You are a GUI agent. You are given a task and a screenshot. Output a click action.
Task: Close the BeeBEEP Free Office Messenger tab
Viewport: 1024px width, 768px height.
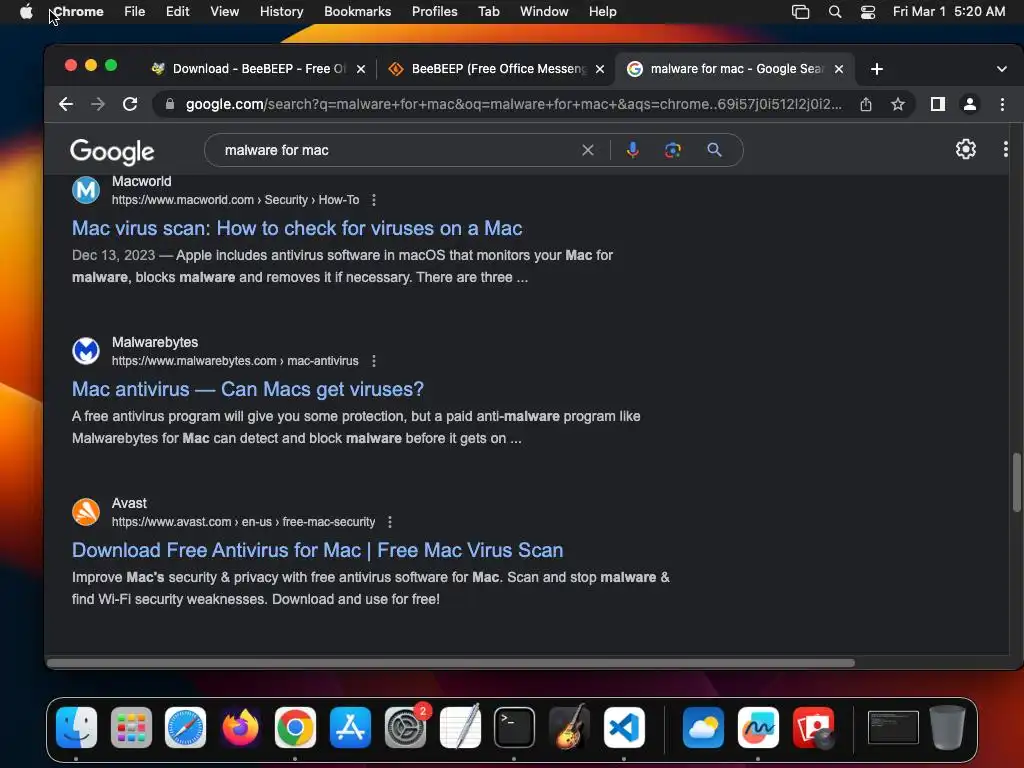point(600,69)
